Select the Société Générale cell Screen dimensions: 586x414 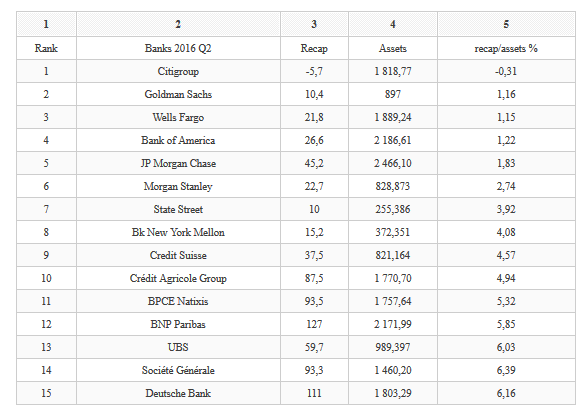tap(178, 370)
